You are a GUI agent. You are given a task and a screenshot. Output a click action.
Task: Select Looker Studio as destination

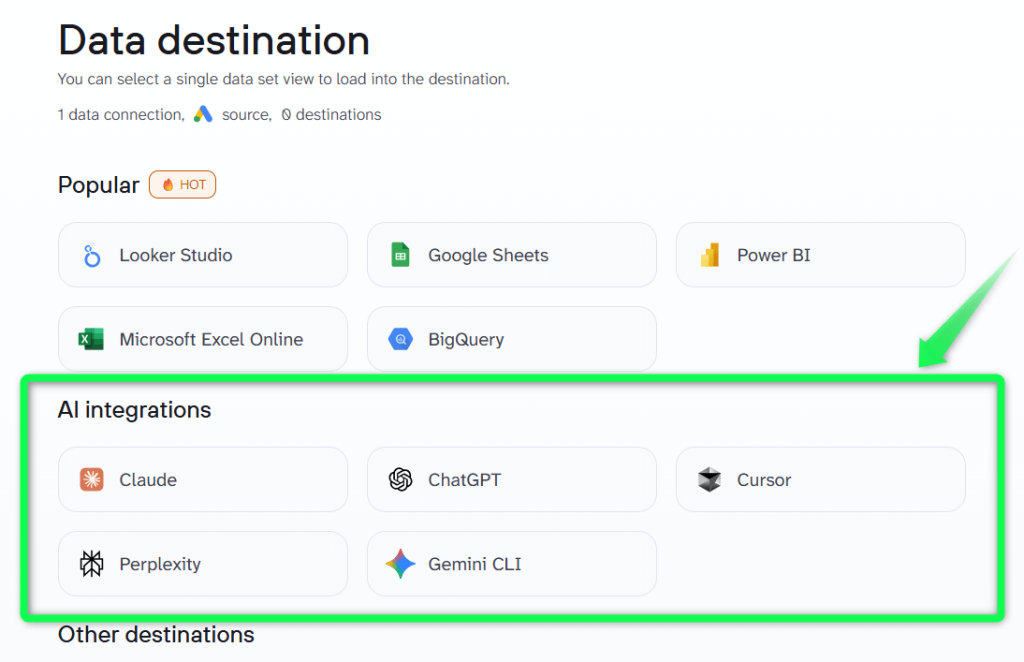pos(202,255)
